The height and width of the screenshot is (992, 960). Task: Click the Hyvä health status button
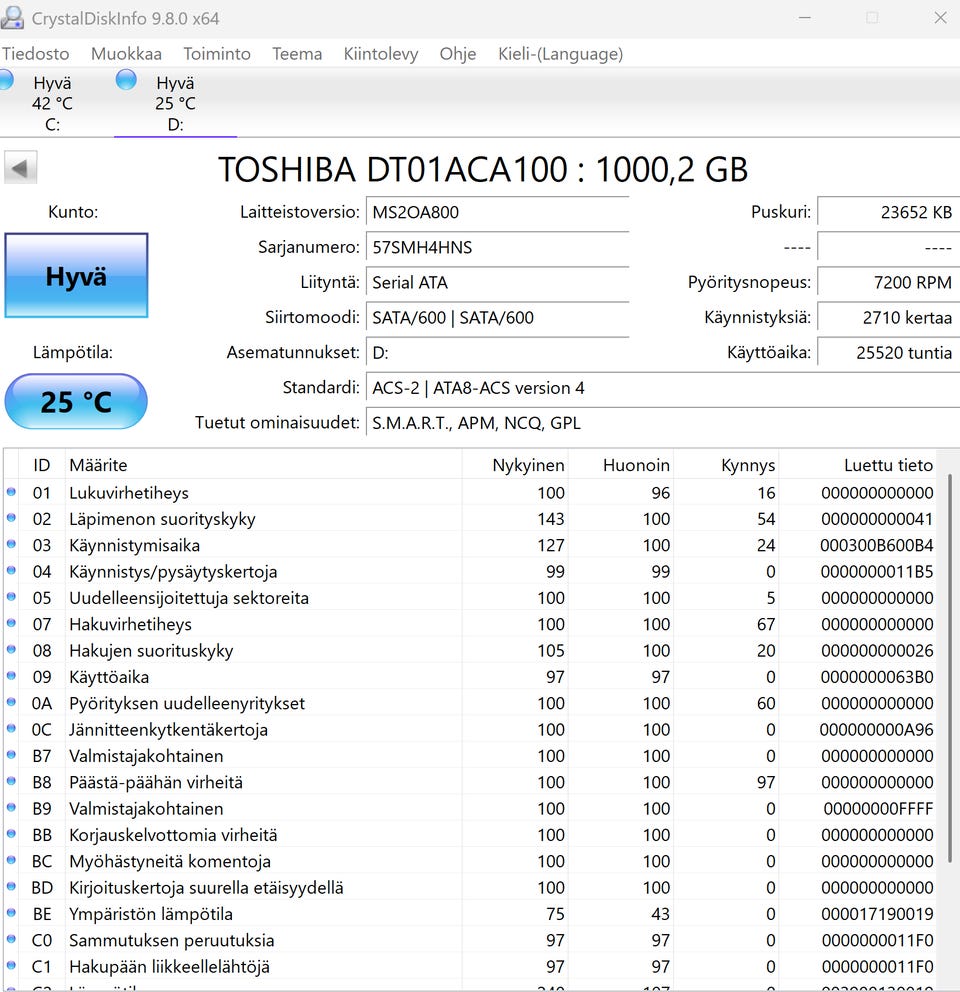[x=76, y=276]
